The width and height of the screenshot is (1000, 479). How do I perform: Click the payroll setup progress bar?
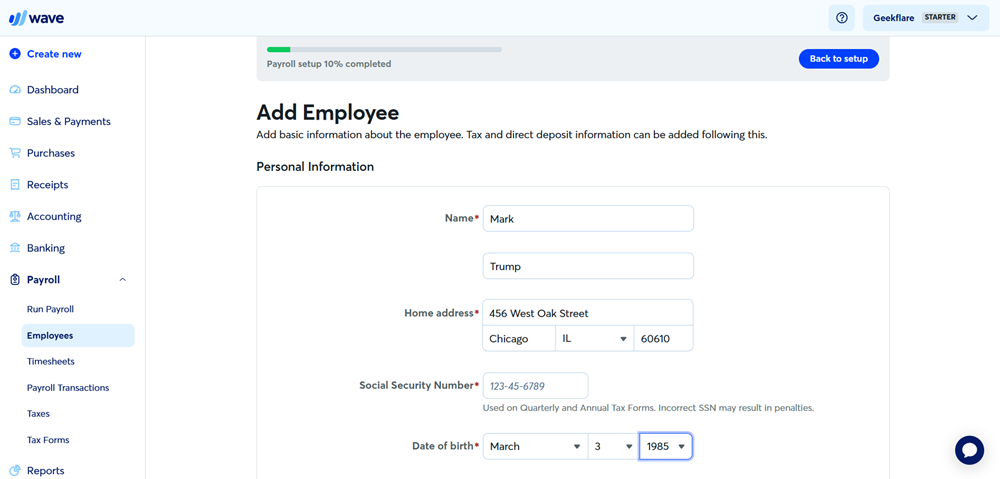[384, 49]
